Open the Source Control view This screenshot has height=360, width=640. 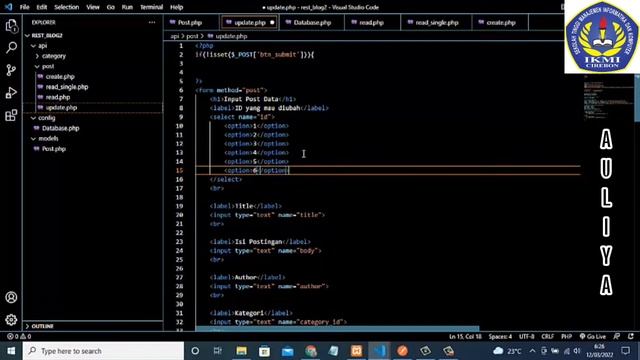(11, 70)
